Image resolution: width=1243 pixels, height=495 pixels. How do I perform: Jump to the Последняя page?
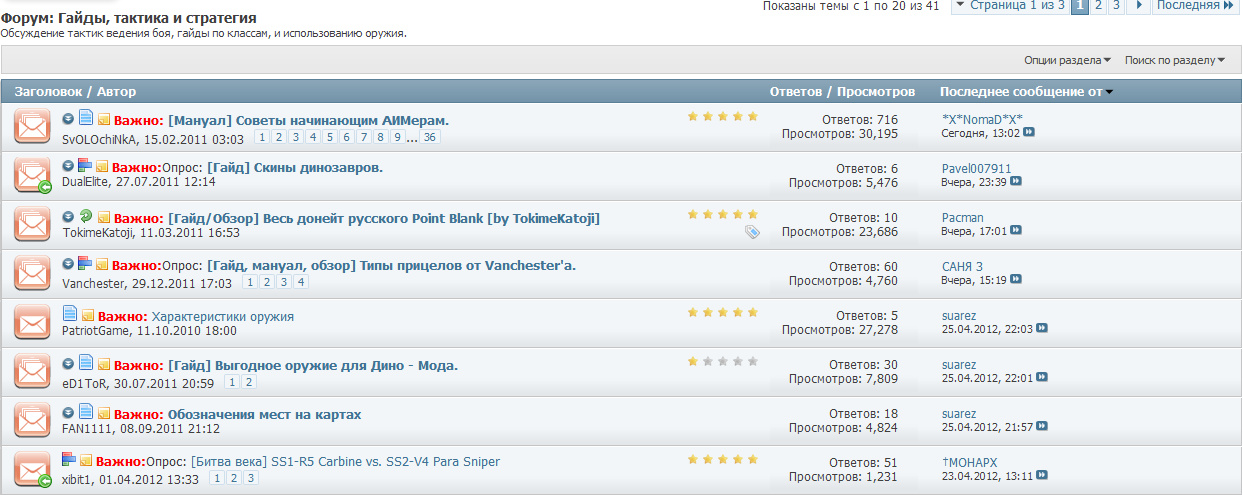pyautogui.click(x=1194, y=6)
